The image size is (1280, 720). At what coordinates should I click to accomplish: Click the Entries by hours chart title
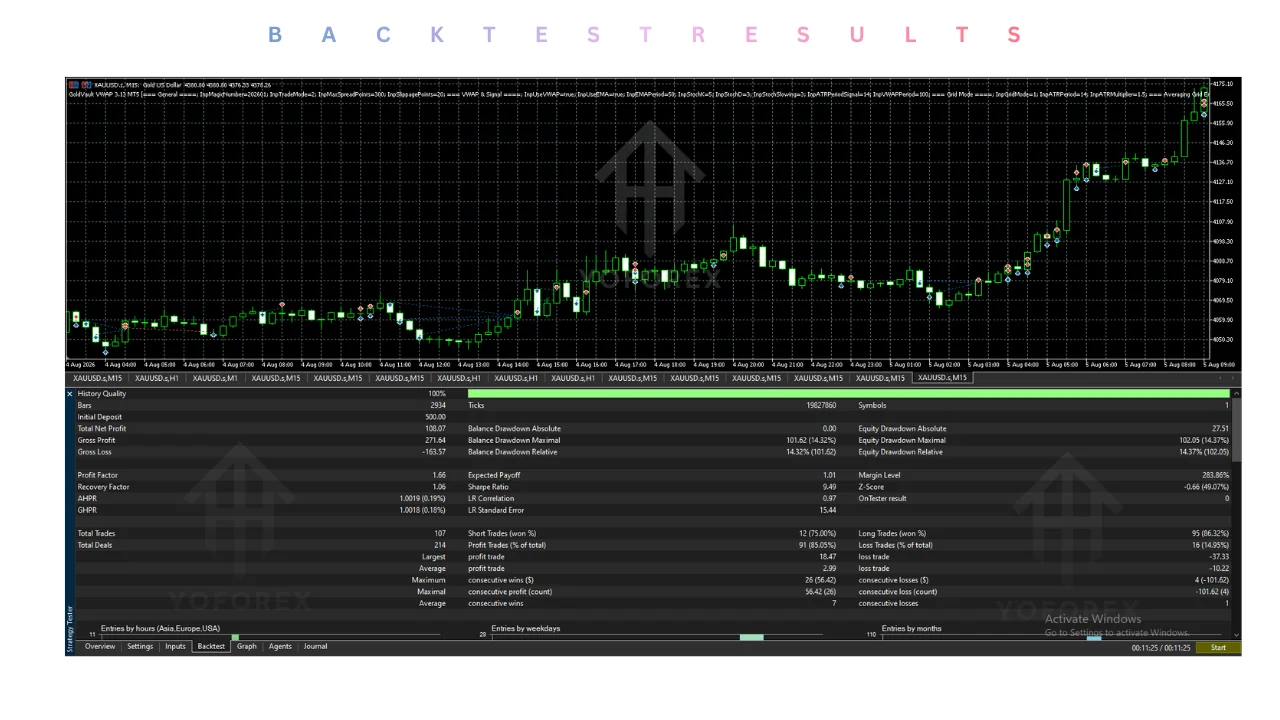[x=160, y=629]
